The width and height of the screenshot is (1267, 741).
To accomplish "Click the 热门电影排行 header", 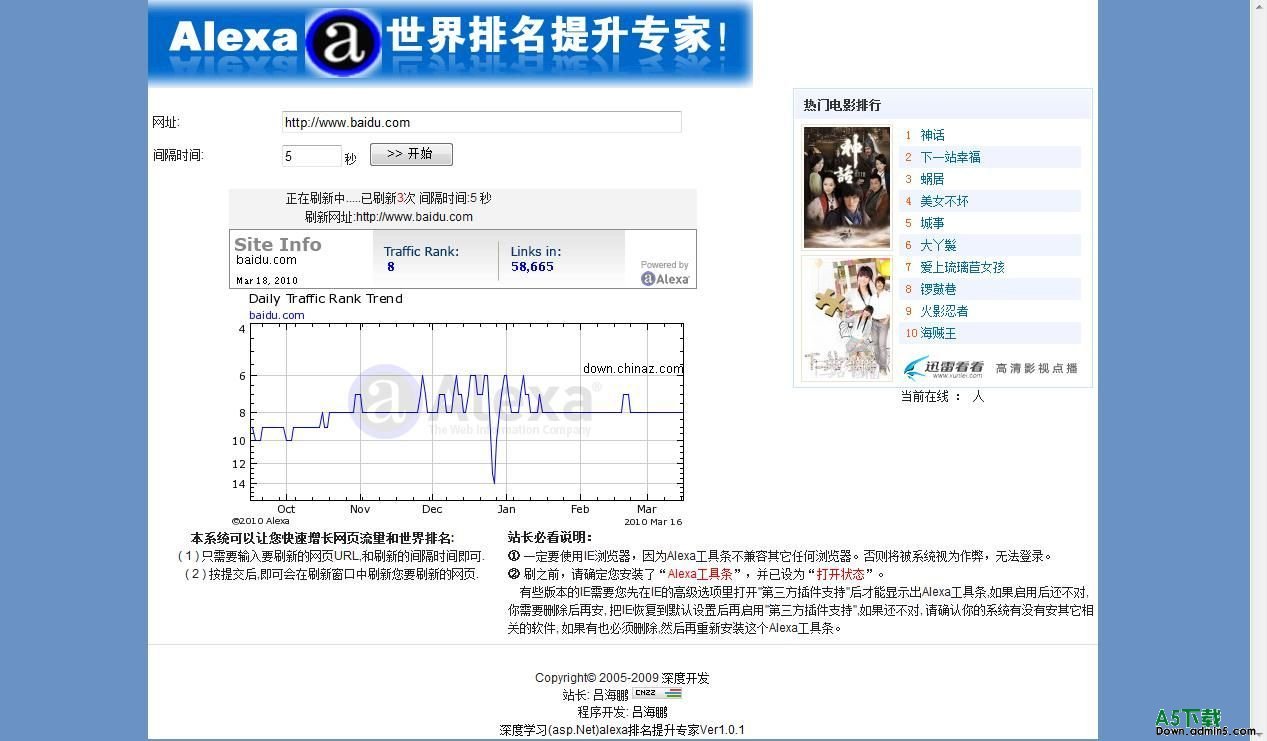I will click(842, 105).
